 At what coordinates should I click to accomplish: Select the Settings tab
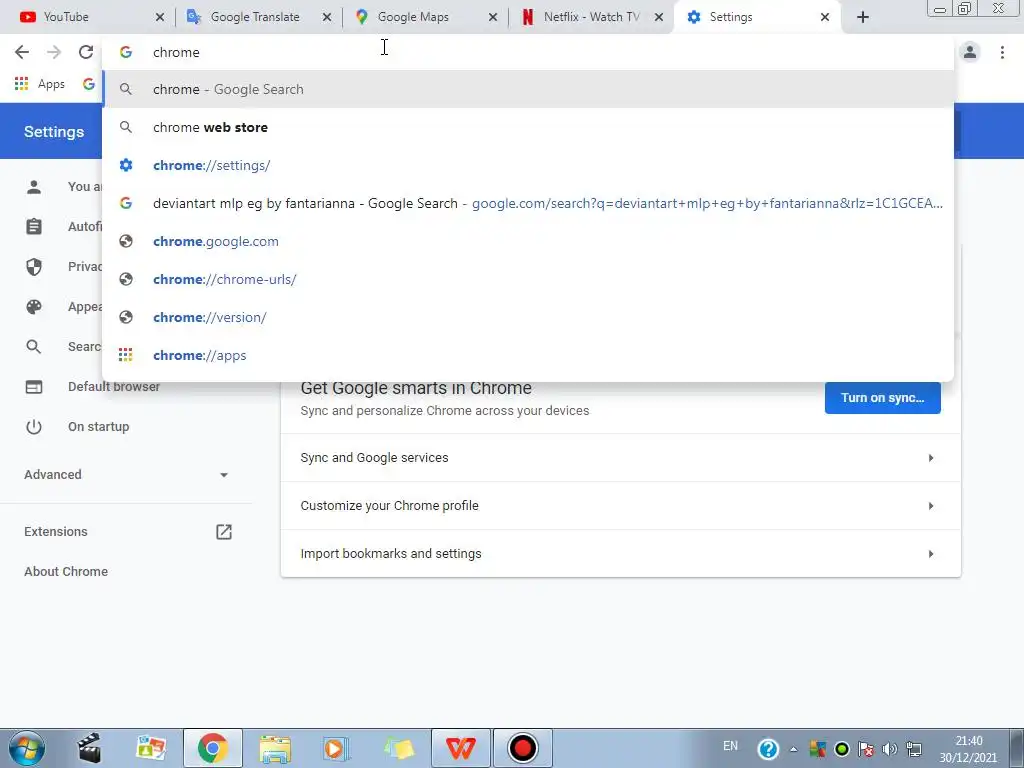pos(758,17)
